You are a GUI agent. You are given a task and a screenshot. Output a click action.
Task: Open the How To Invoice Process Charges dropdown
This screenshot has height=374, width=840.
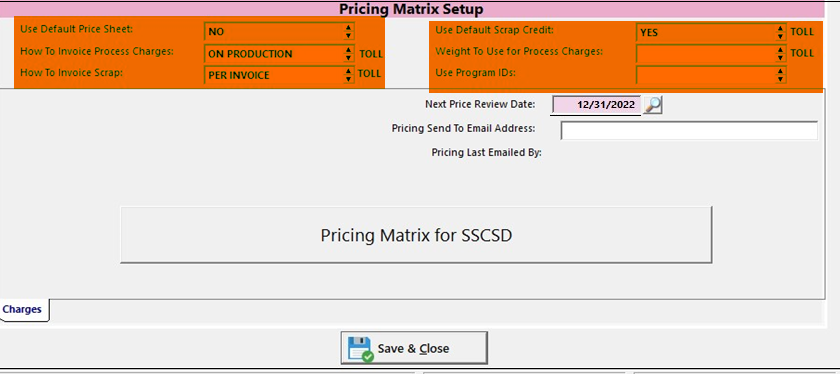click(x=279, y=54)
